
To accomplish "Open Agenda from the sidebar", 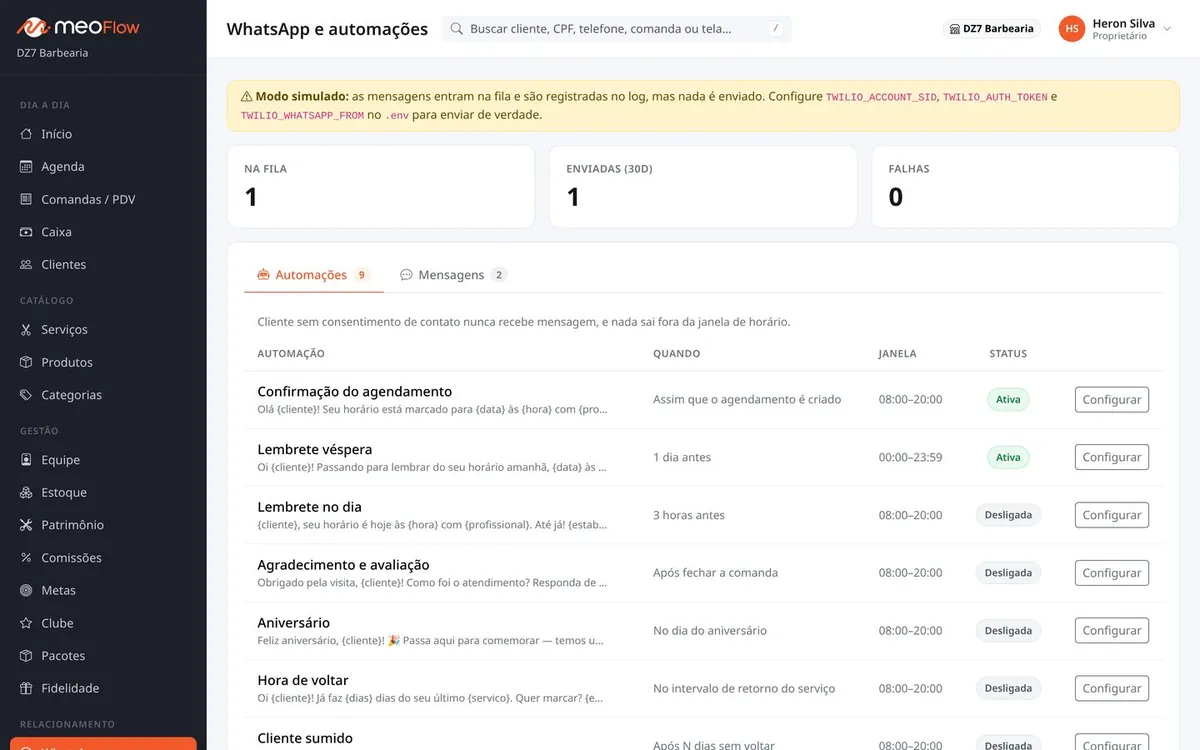I will (103, 167).
